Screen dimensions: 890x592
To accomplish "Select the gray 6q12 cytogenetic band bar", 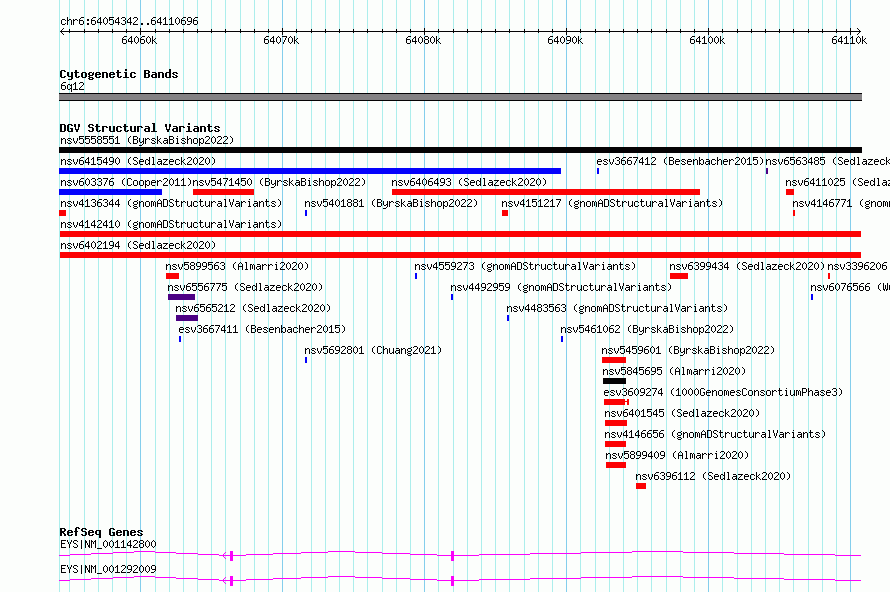I will (460, 97).
